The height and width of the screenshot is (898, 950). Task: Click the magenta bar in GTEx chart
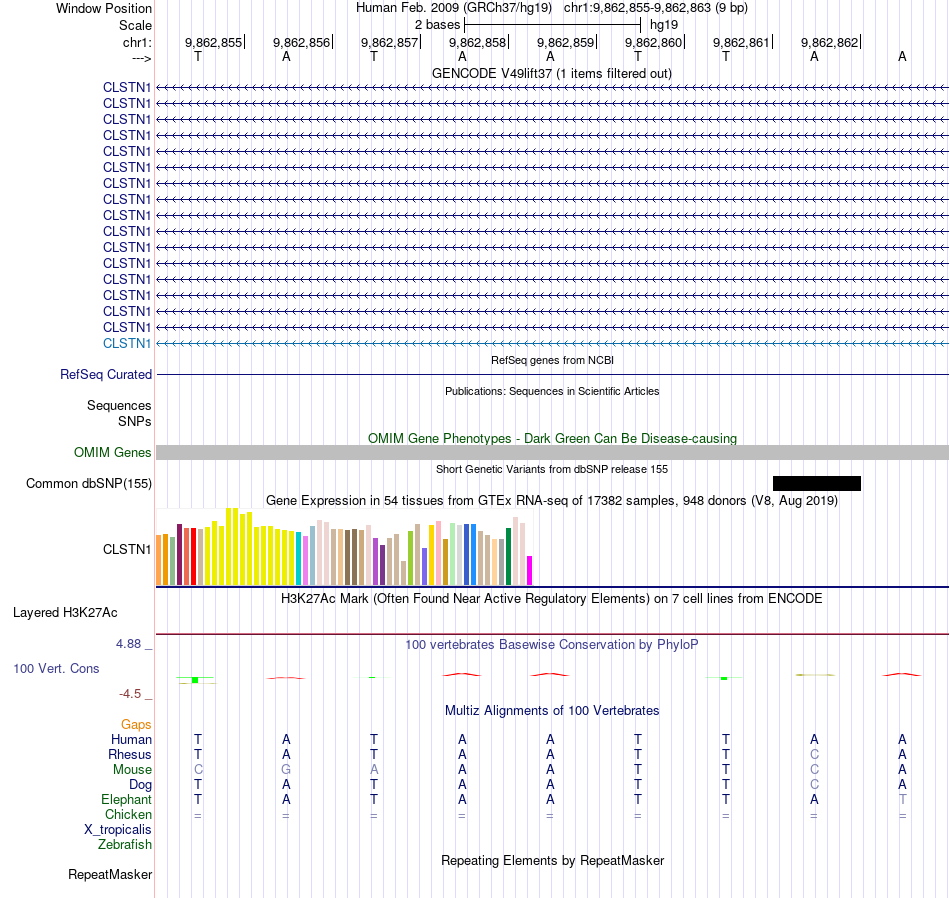(x=530, y=570)
